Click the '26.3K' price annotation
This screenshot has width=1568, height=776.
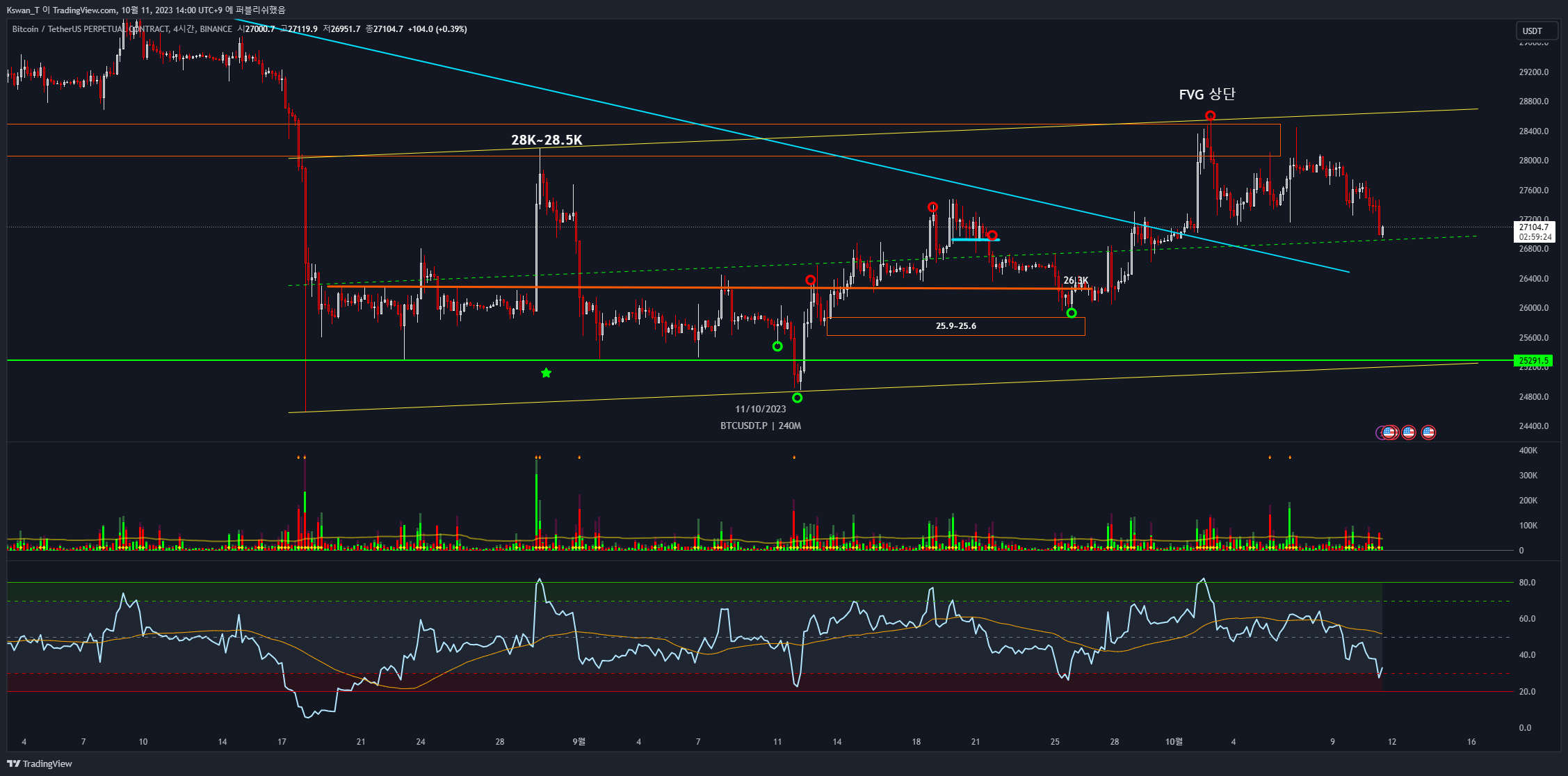(1076, 280)
